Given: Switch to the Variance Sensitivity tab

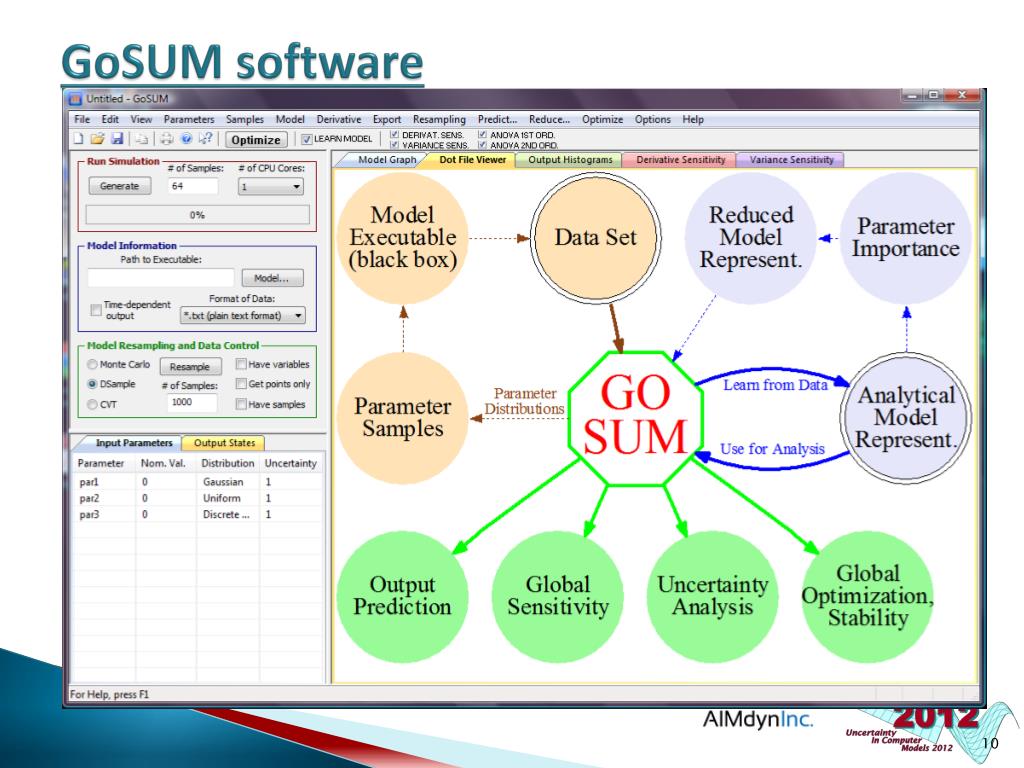Looking at the screenshot, I should 791,159.
